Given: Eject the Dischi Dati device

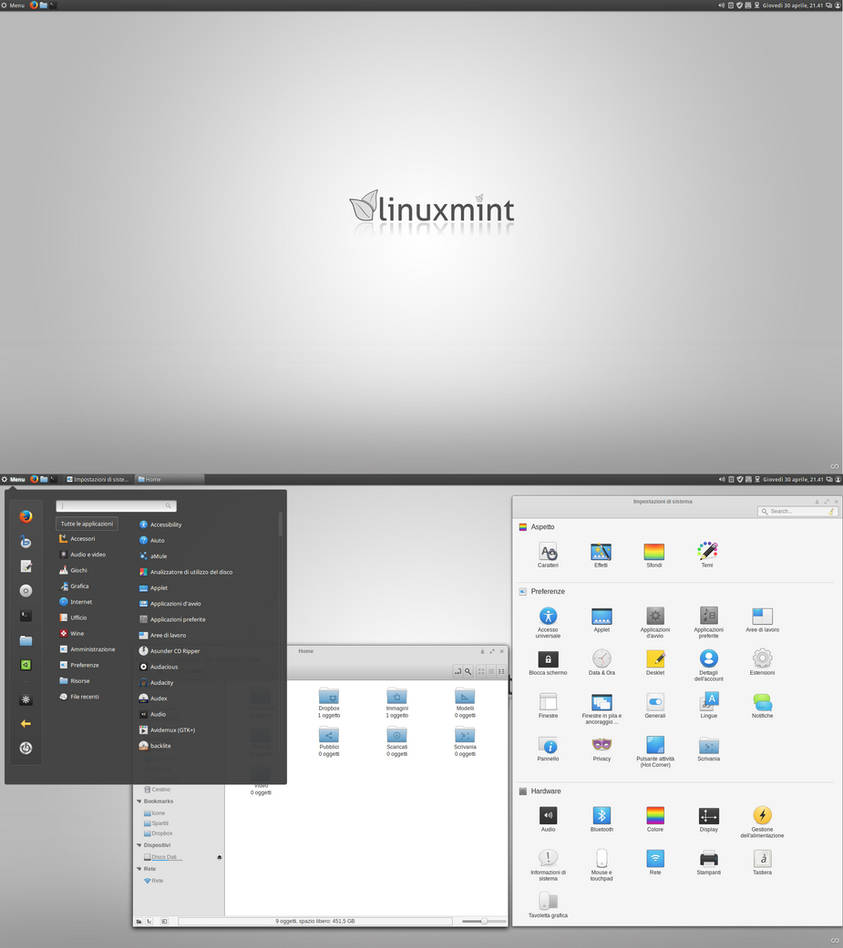Looking at the screenshot, I should coord(218,857).
